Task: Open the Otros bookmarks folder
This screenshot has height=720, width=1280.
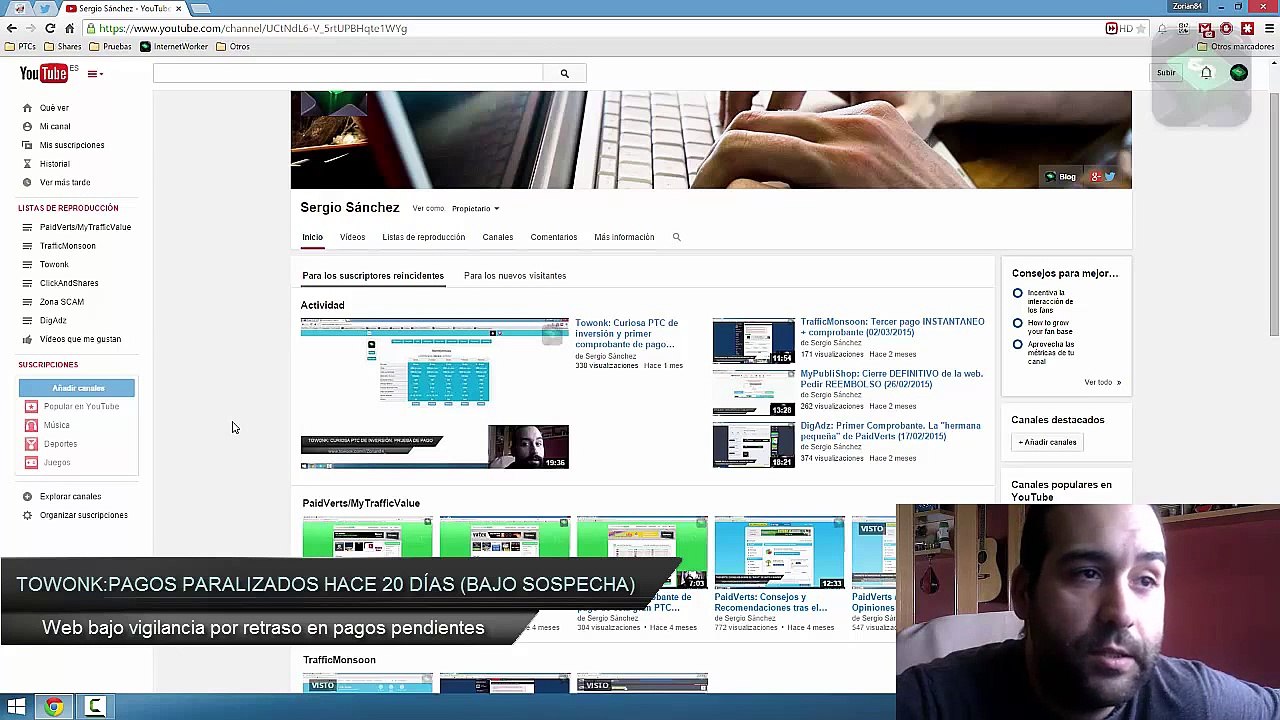Action: click(x=233, y=46)
